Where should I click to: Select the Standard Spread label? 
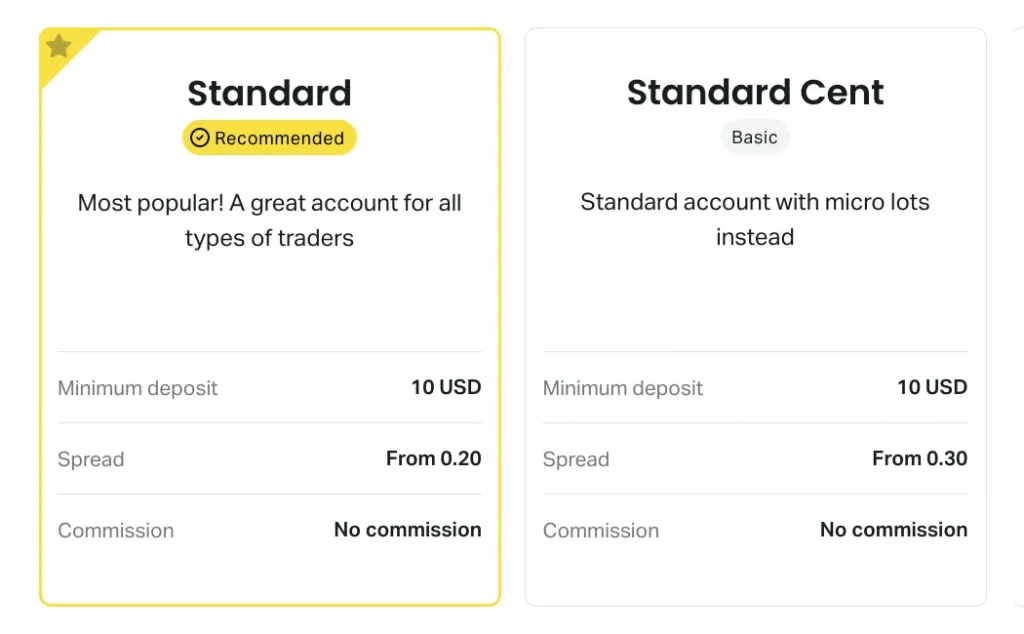91,459
